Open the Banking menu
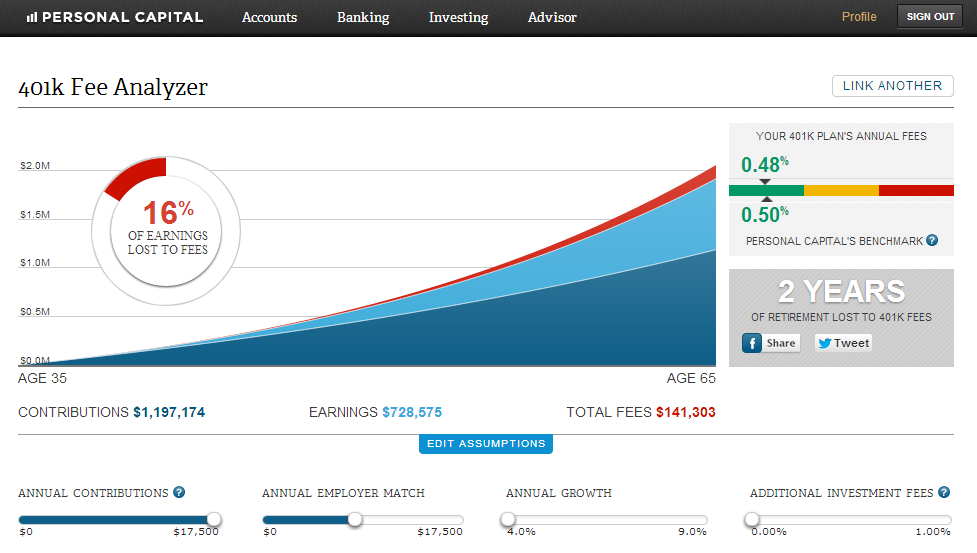 coord(363,17)
